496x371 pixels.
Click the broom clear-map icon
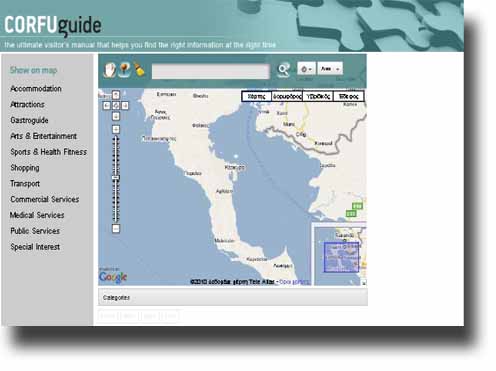coord(139,69)
